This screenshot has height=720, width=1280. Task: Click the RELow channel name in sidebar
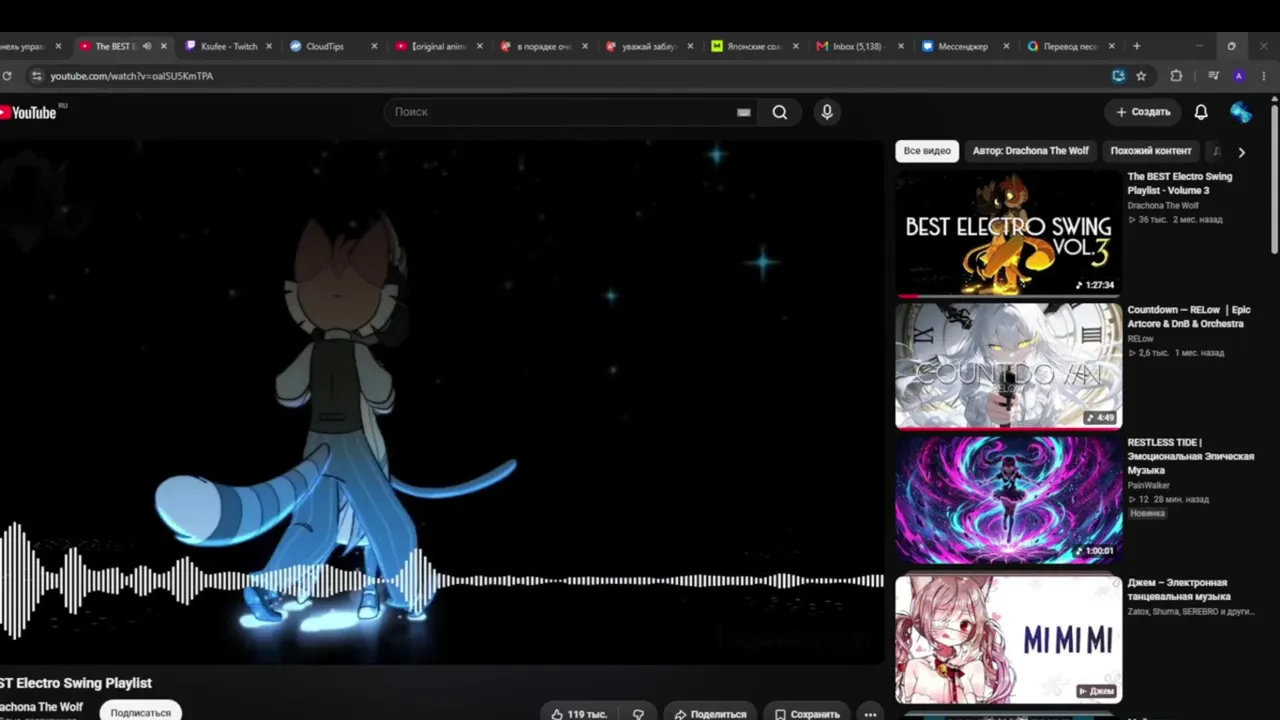point(1141,339)
